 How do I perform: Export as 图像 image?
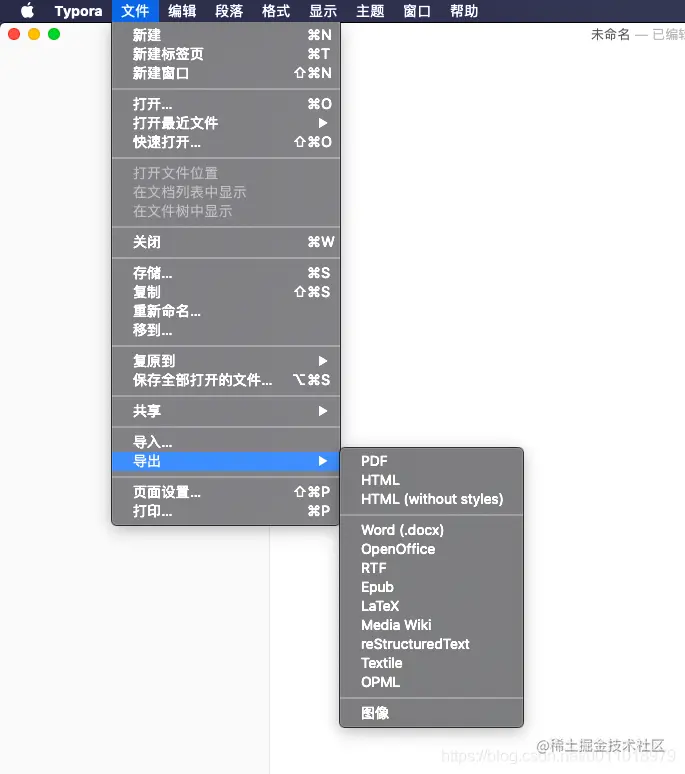(x=431, y=713)
